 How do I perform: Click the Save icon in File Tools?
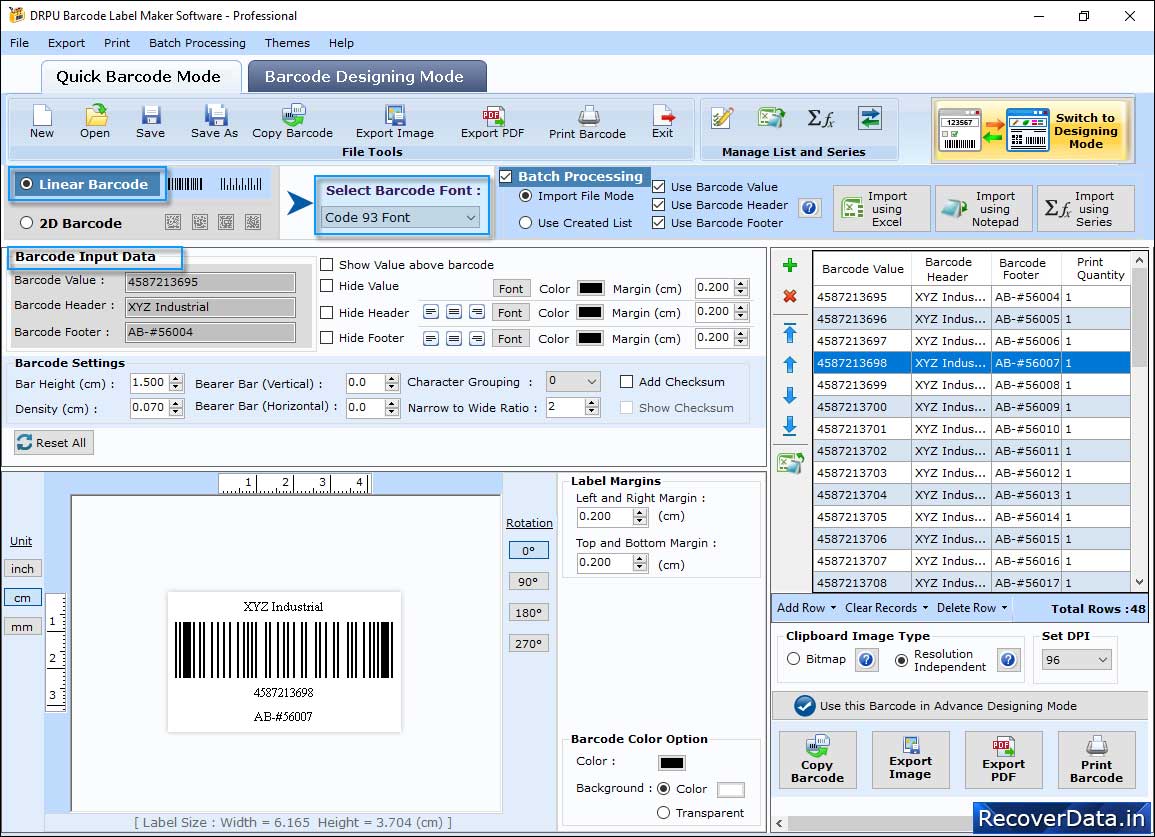(150, 122)
